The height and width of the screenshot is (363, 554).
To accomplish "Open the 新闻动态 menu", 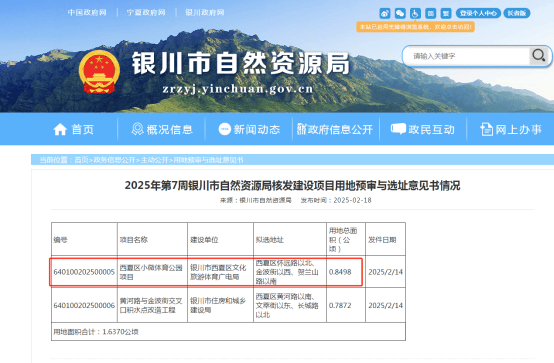I will click(x=249, y=129).
